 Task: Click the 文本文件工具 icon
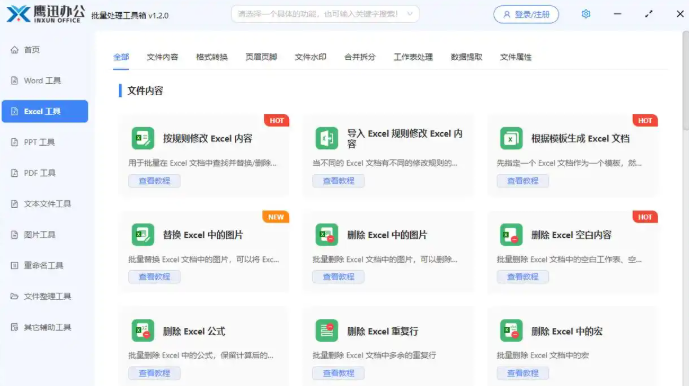[x=15, y=204]
